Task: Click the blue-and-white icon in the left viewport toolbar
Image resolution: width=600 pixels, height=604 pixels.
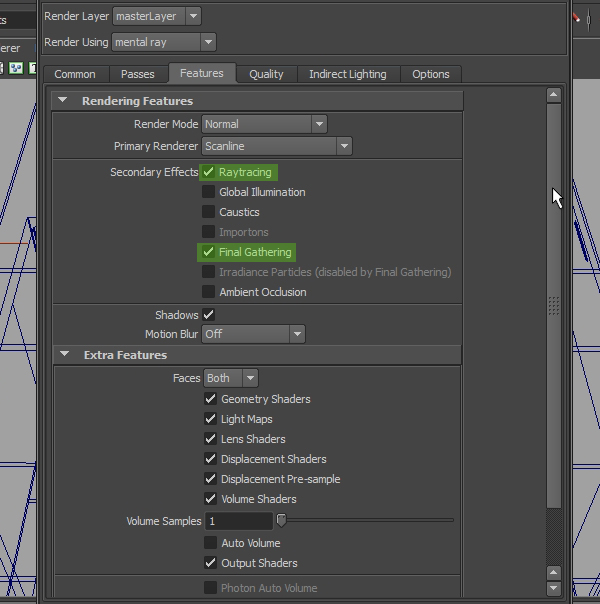Action: point(16,68)
